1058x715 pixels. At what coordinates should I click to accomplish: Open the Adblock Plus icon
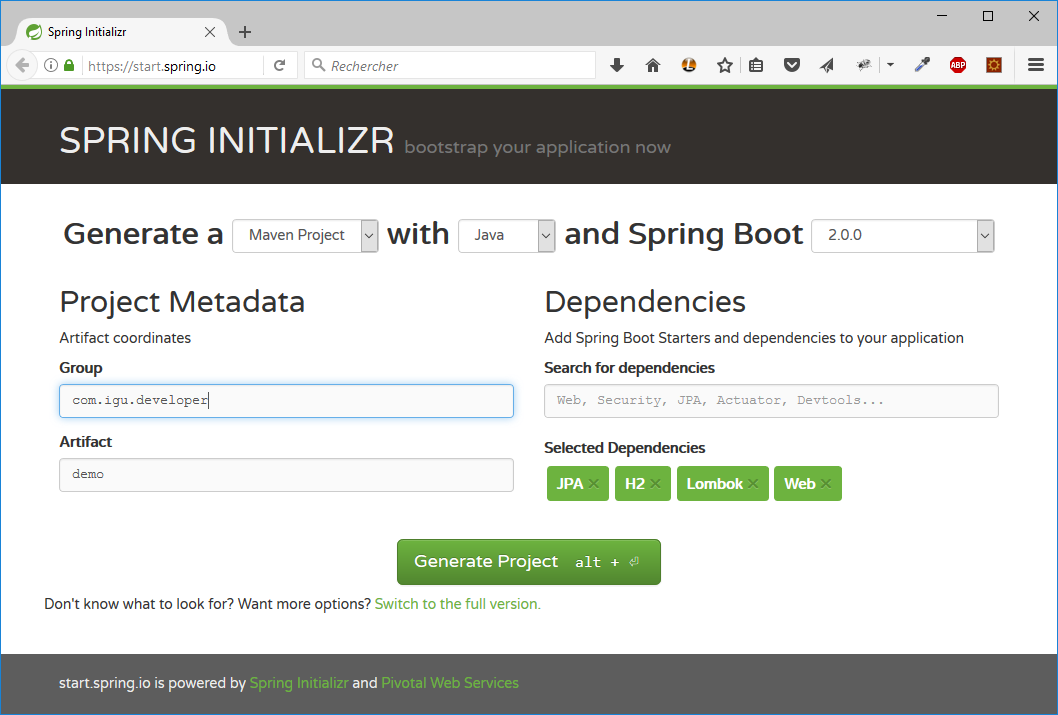(957, 64)
